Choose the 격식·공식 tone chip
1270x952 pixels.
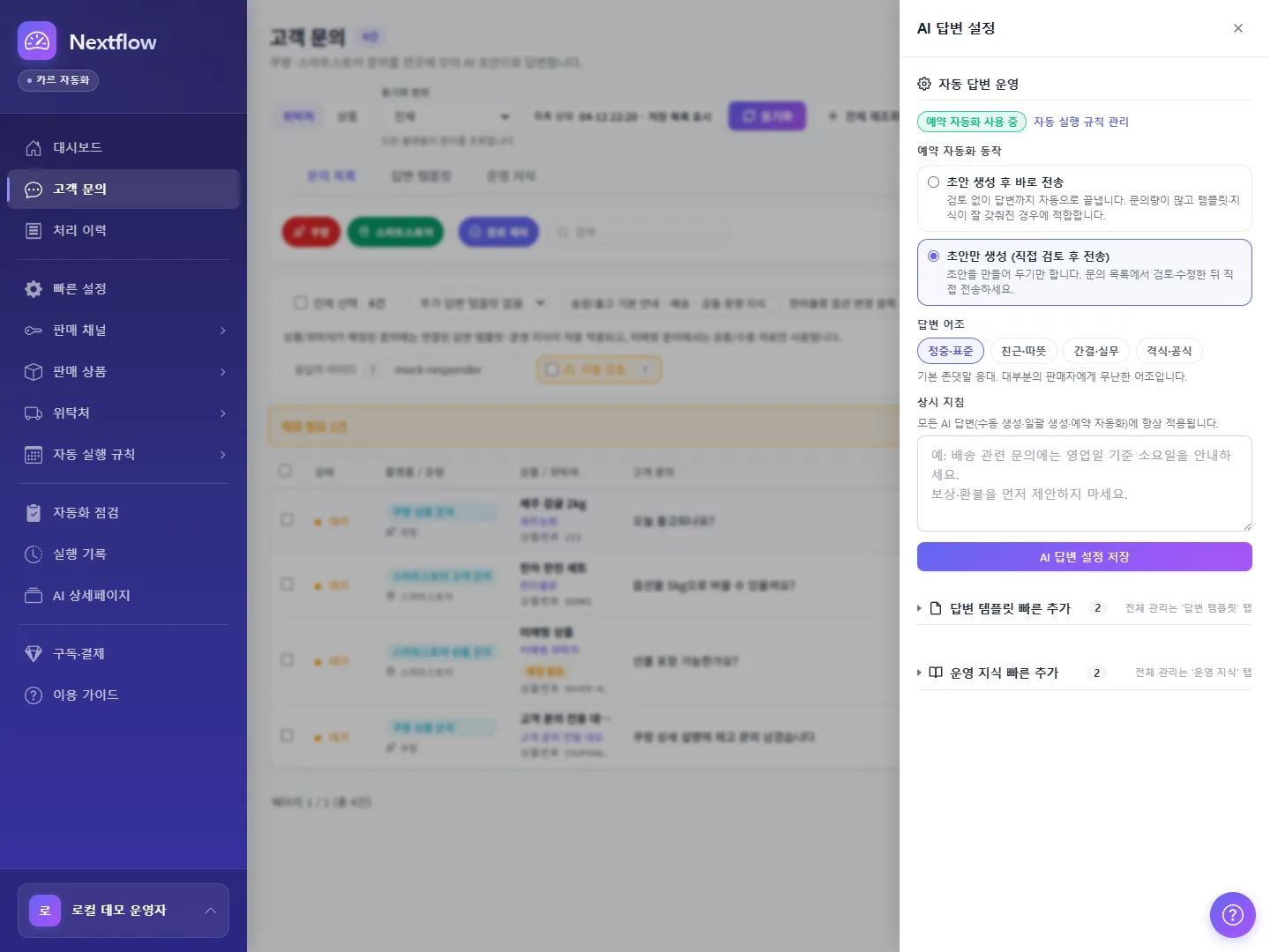tap(1169, 351)
